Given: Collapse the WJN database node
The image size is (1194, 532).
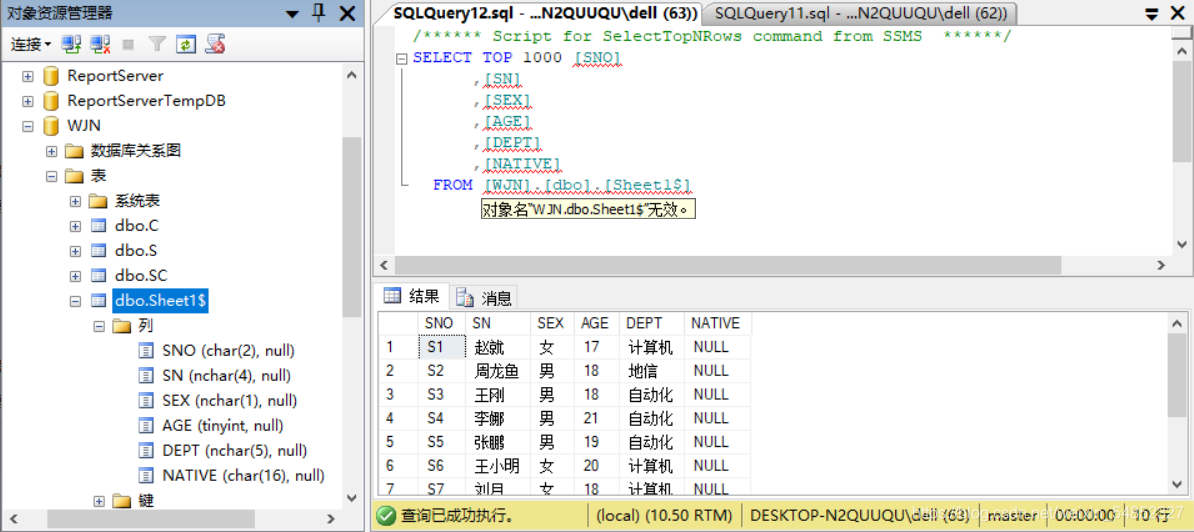Looking at the screenshot, I should tap(28, 126).
